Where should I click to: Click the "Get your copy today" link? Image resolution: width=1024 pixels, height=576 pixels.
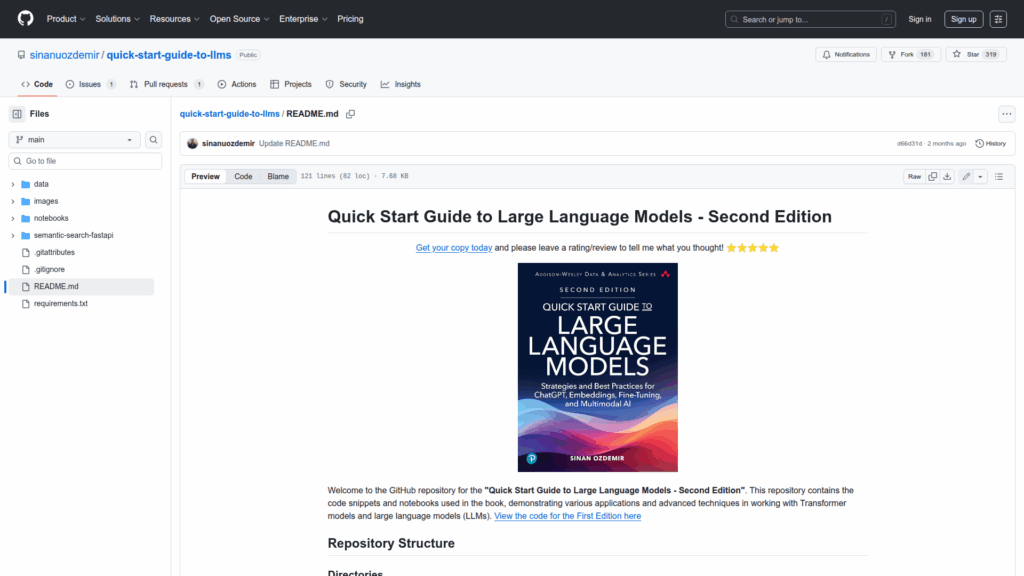(x=453, y=247)
